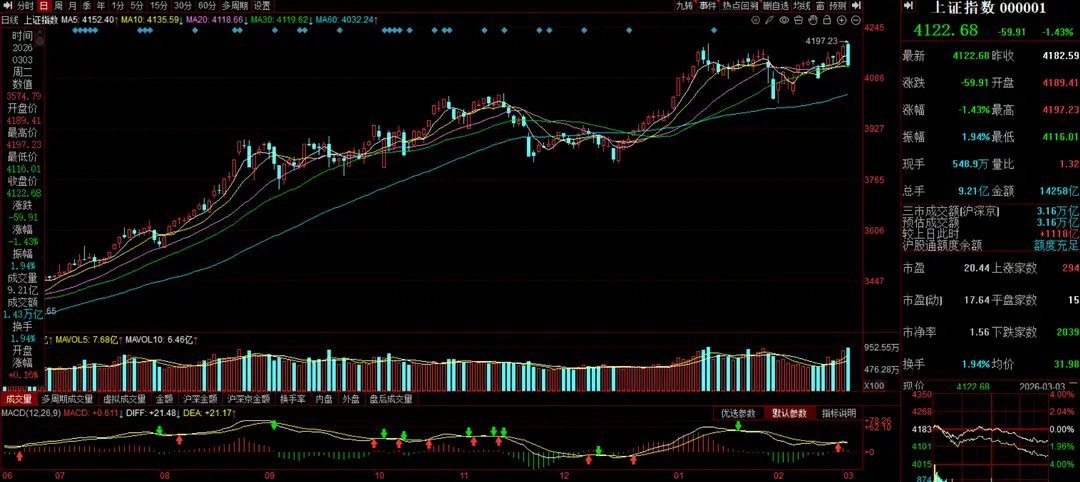The height and width of the screenshot is (482, 1080).
Task: Click the MACD(12,26,9) indicator label
Action: (x=30, y=413)
